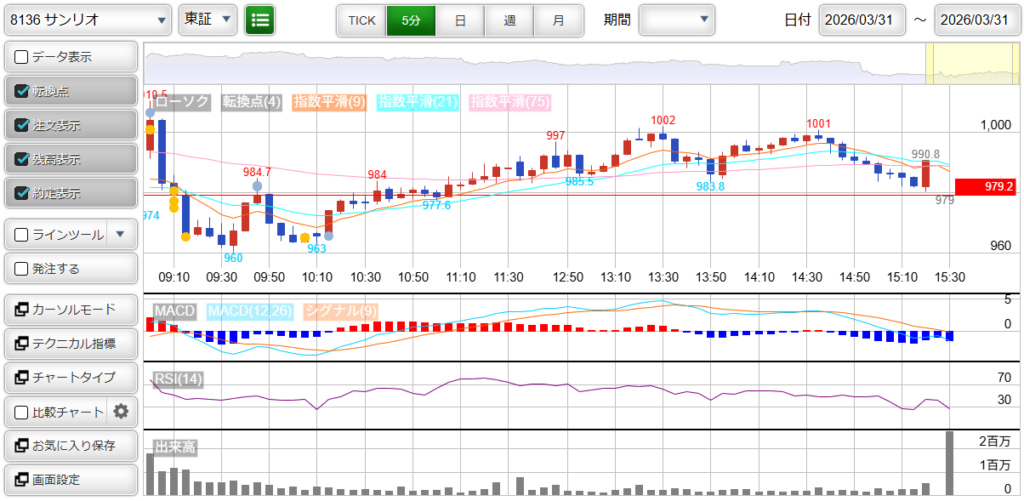Toggle the 比較チャート checkbox
The image size is (1024, 501).
pyautogui.click(x=21, y=411)
